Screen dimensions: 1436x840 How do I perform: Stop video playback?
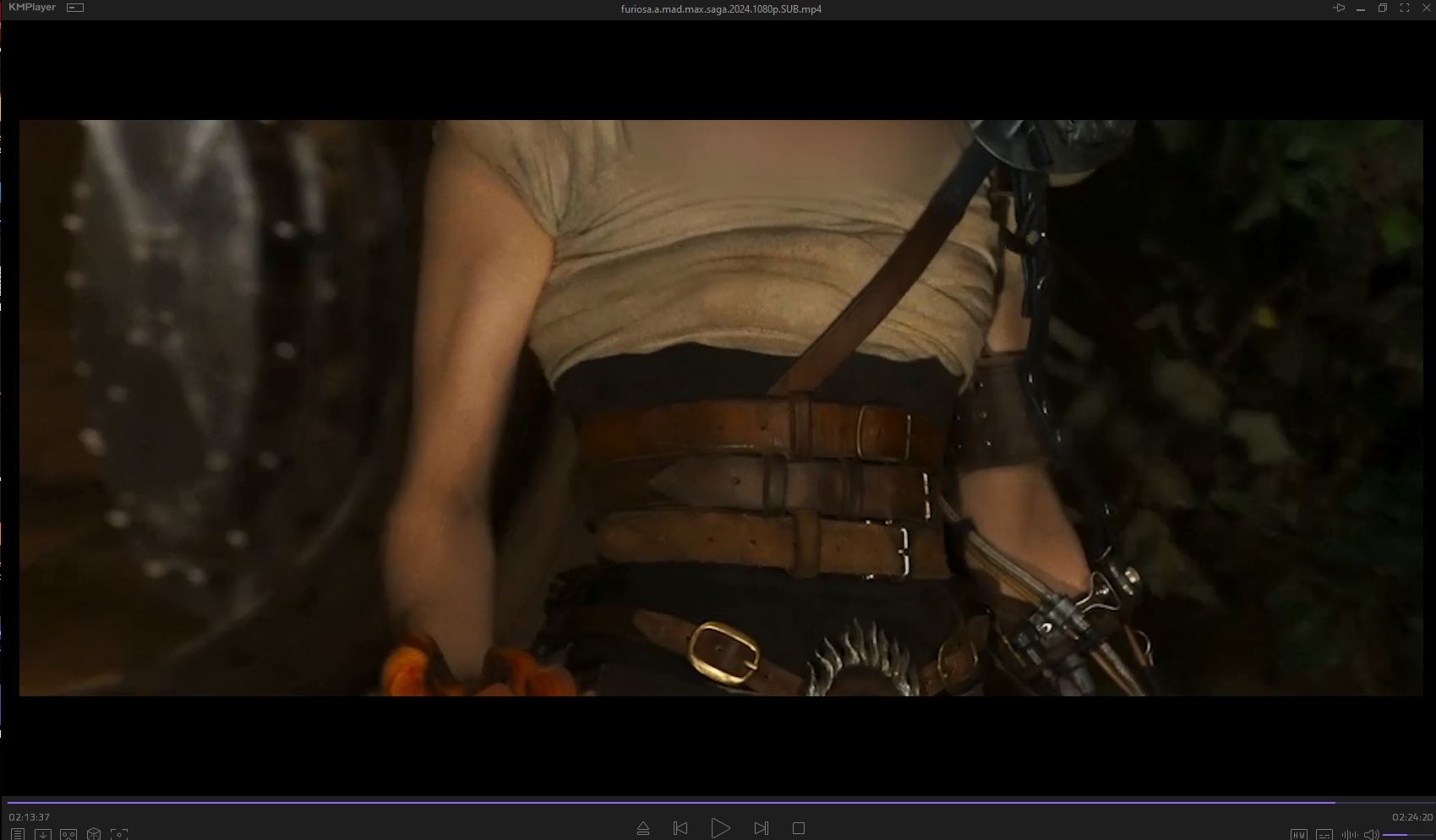[x=799, y=828]
